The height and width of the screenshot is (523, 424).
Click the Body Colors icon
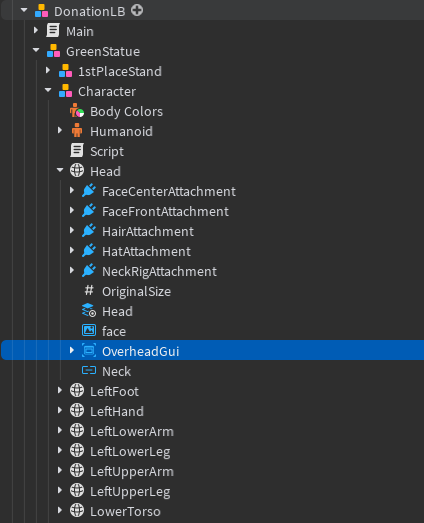point(77,111)
